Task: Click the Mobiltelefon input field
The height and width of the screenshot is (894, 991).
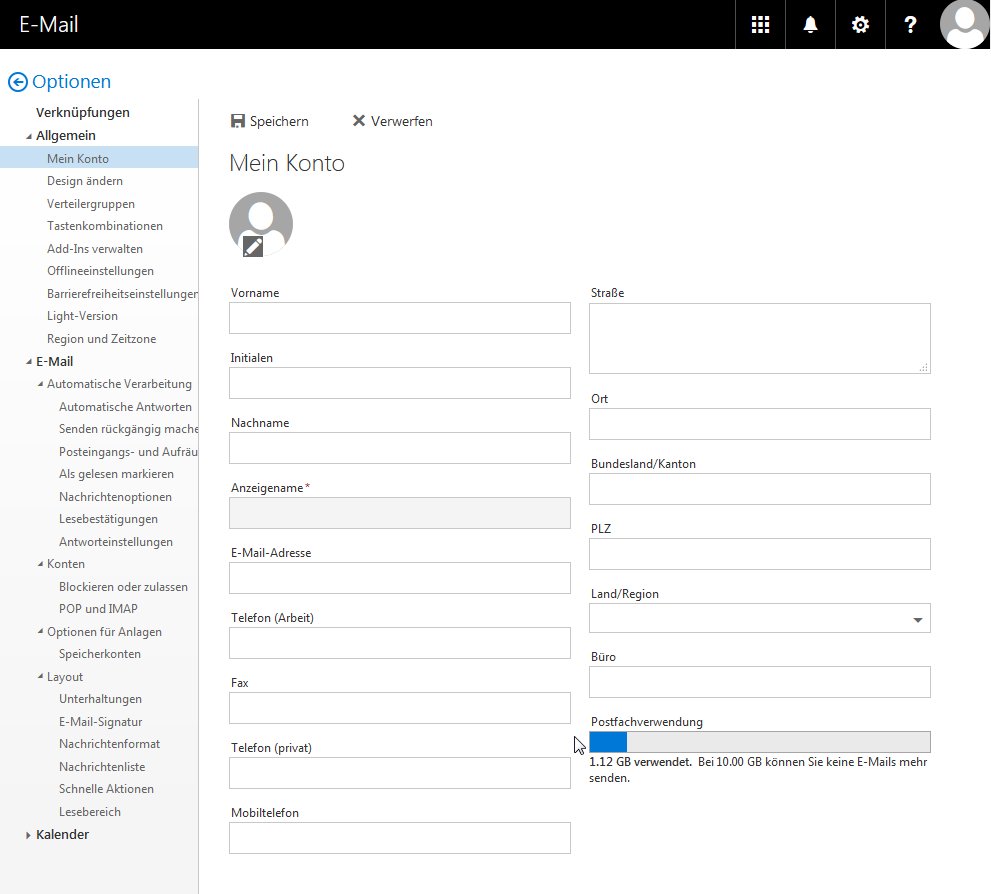Action: 399,838
